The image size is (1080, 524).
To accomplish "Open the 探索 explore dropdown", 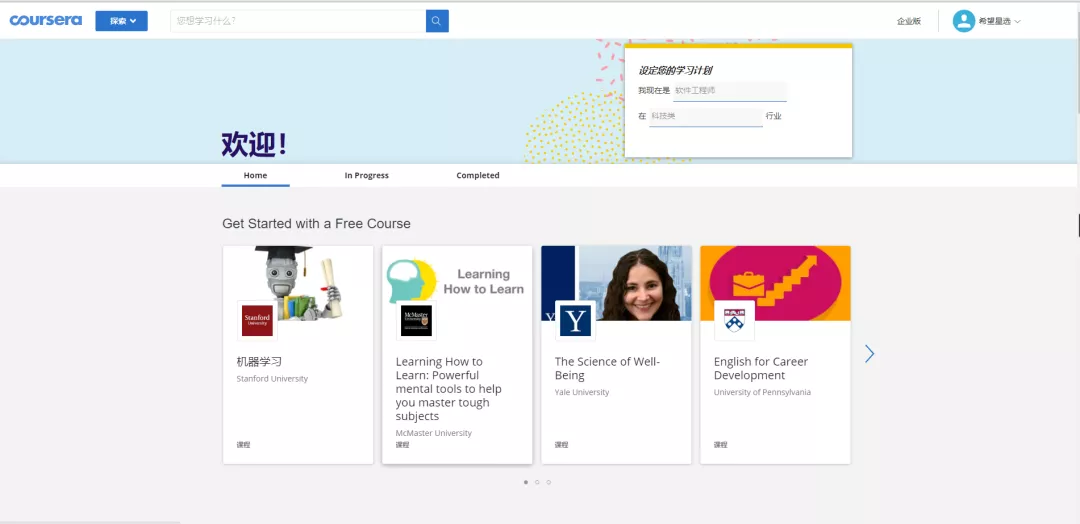I will [121, 21].
